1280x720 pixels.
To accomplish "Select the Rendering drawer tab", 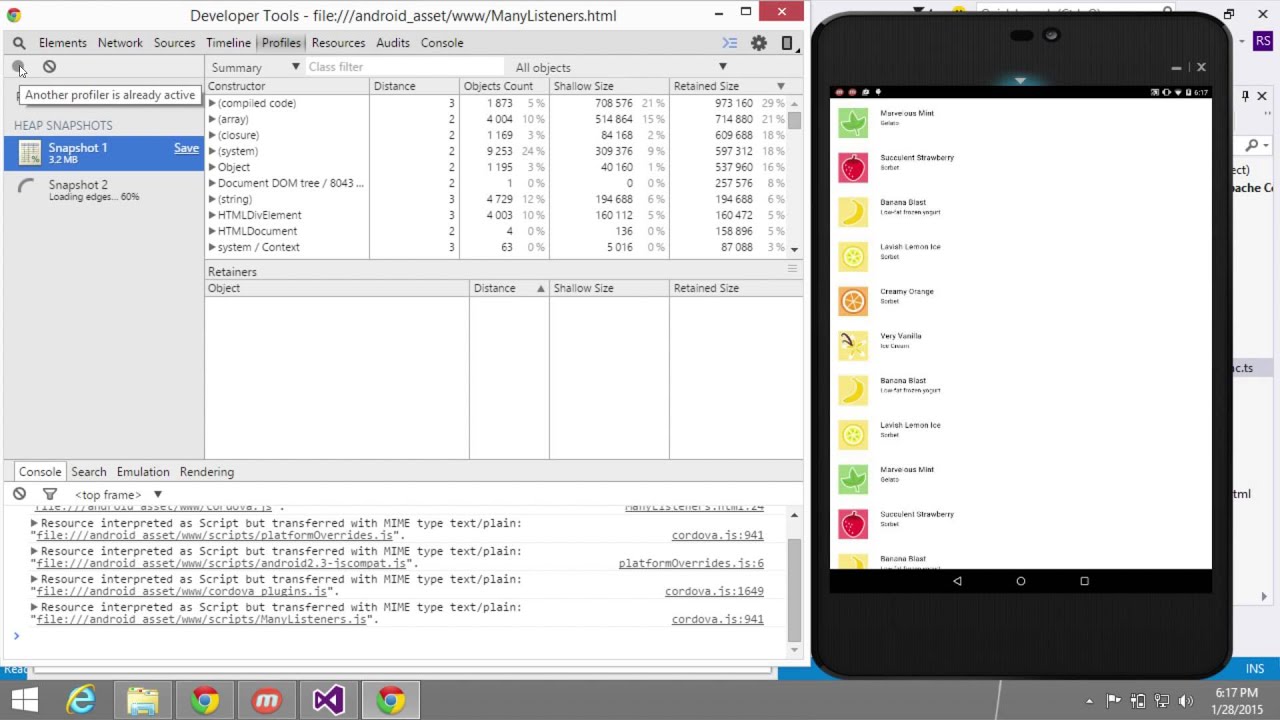I will (x=207, y=472).
